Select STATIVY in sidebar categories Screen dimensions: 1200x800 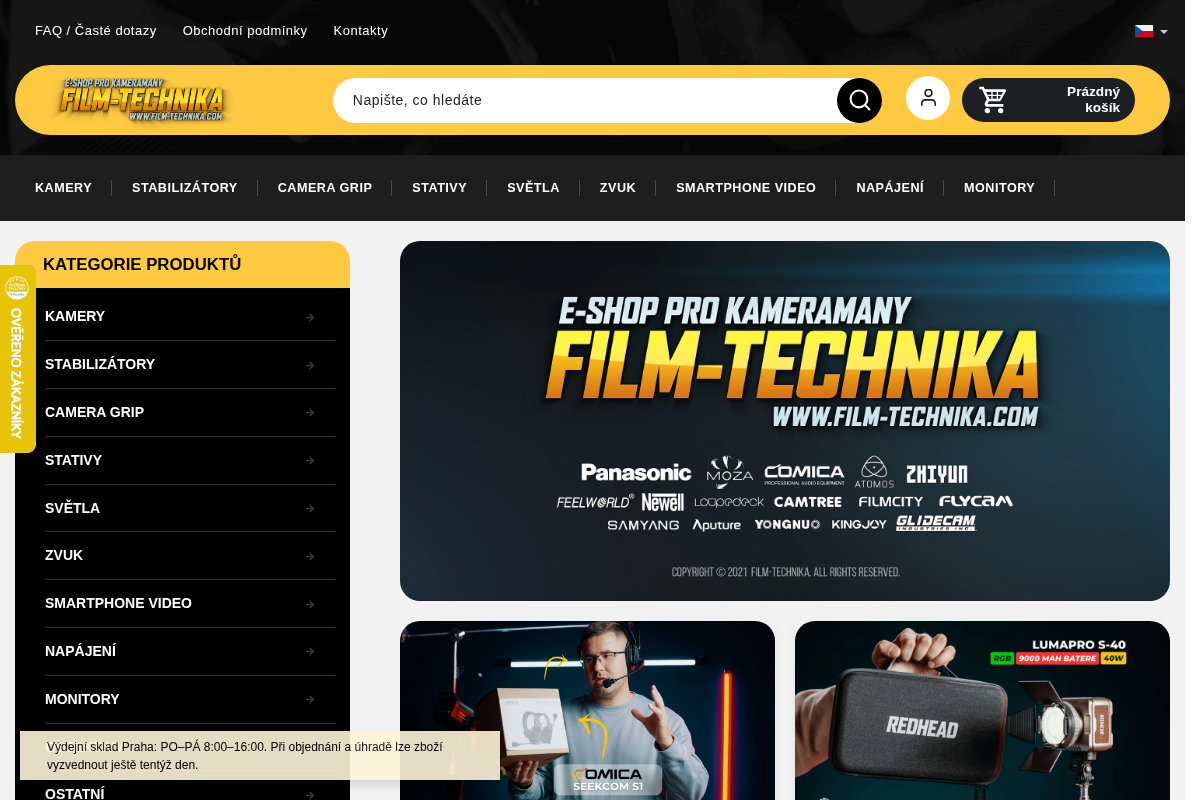pos(73,460)
